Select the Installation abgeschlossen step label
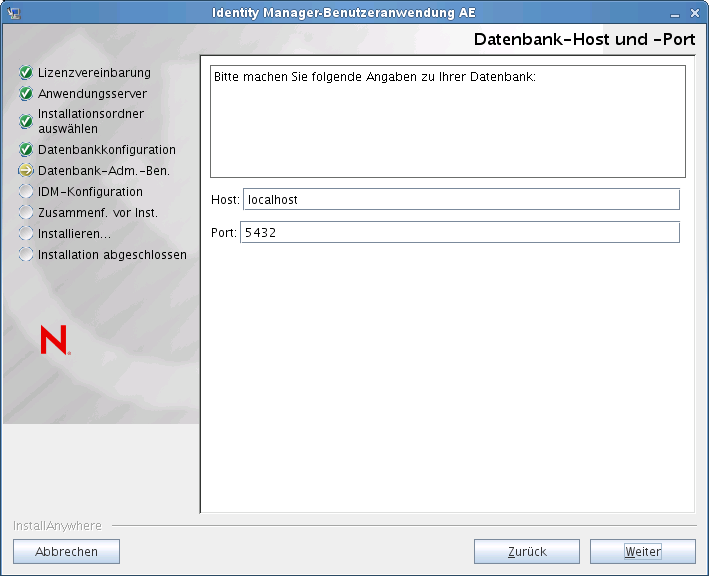709x576 pixels. tap(112, 255)
